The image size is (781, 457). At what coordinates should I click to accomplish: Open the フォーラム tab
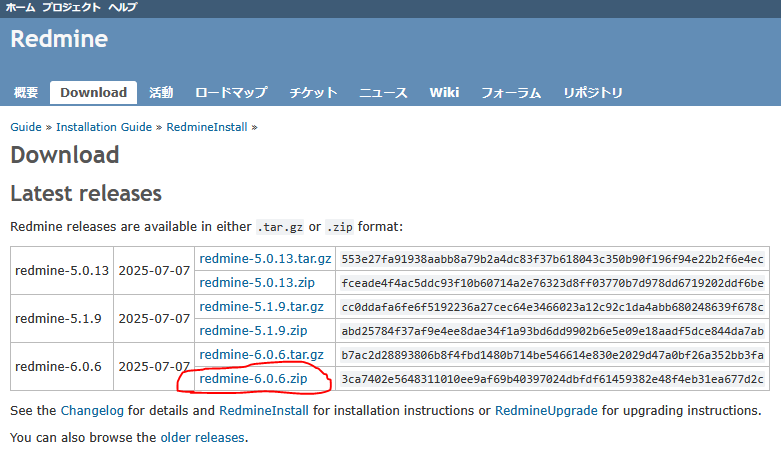[x=511, y=93]
